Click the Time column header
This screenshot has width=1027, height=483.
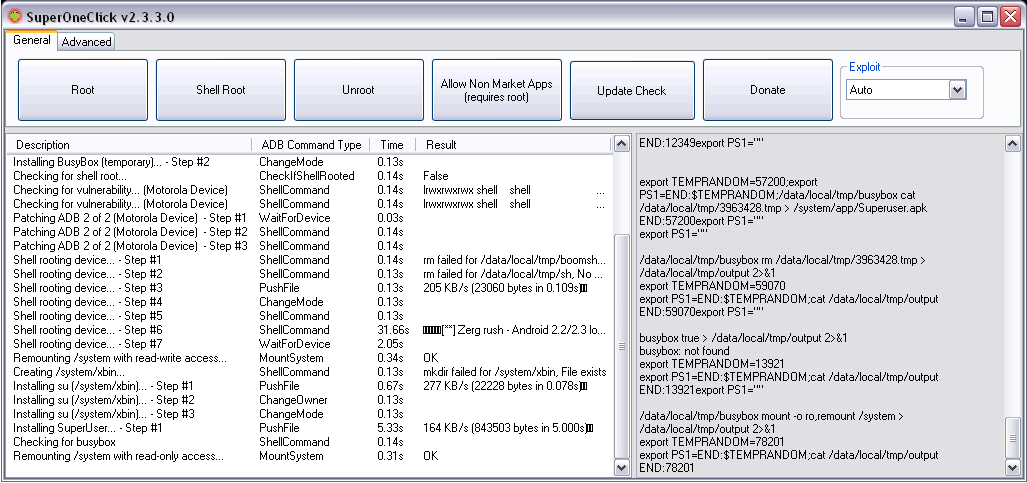tap(392, 145)
